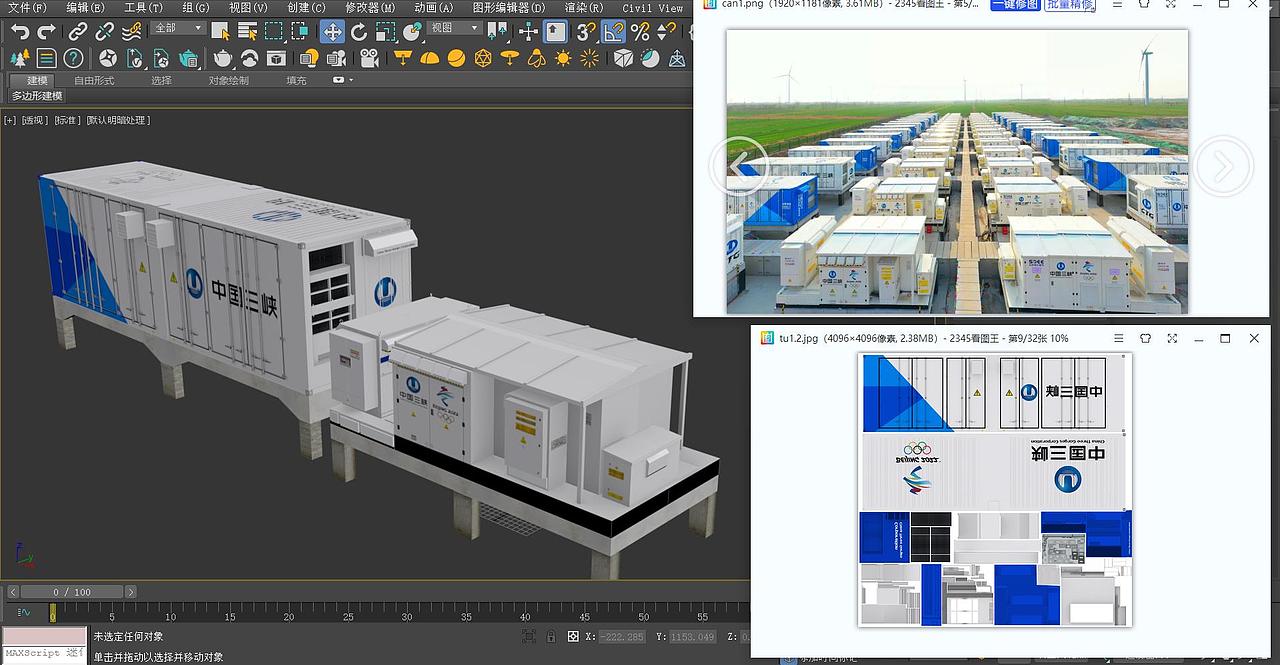
Task: Click the yellow sphere light icon
Action: pos(456,58)
